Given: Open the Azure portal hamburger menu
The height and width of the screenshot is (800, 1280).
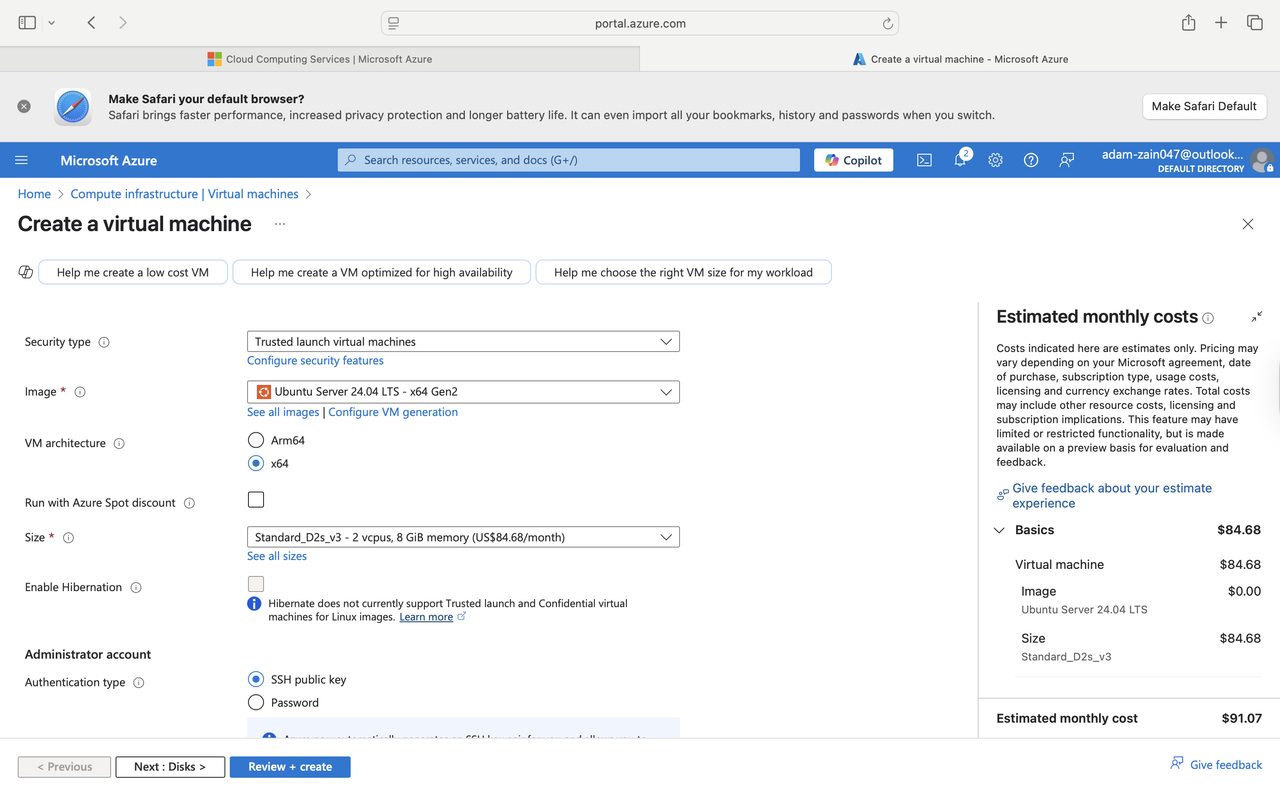Looking at the screenshot, I should (x=21, y=160).
